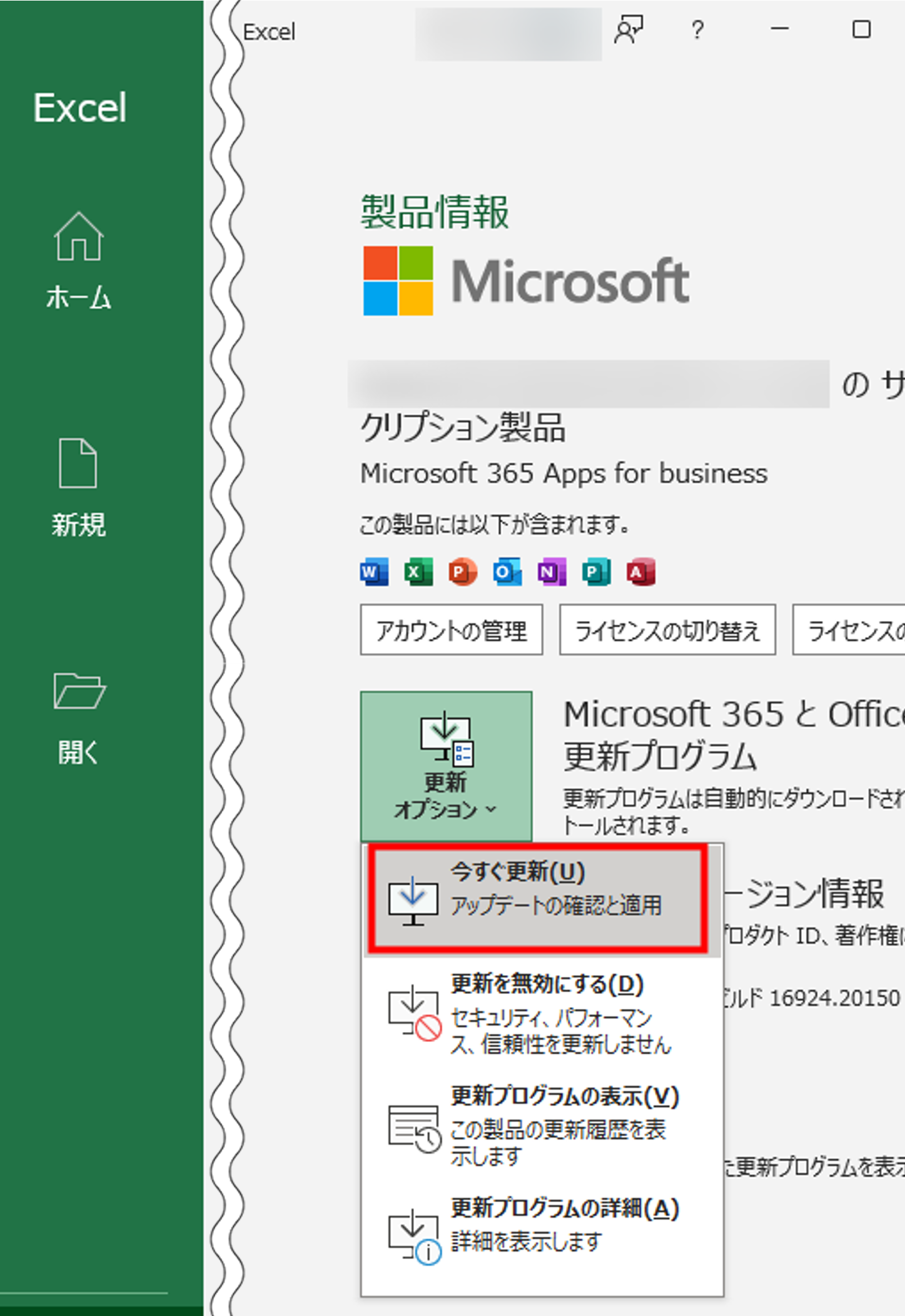Click the ライセンスの切り替え button
The height and width of the screenshot is (1316, 905).
tap(667, 630)
